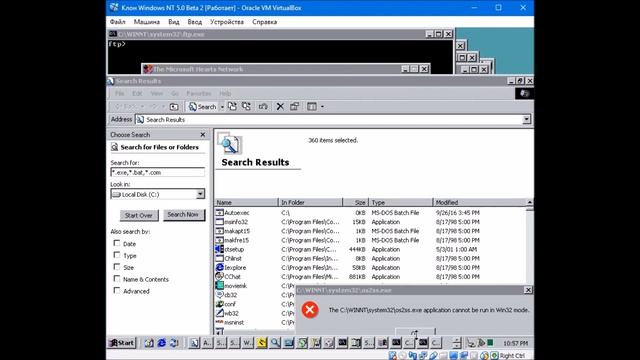
Task: Click in the Search for text field
Action: point(158,172)
